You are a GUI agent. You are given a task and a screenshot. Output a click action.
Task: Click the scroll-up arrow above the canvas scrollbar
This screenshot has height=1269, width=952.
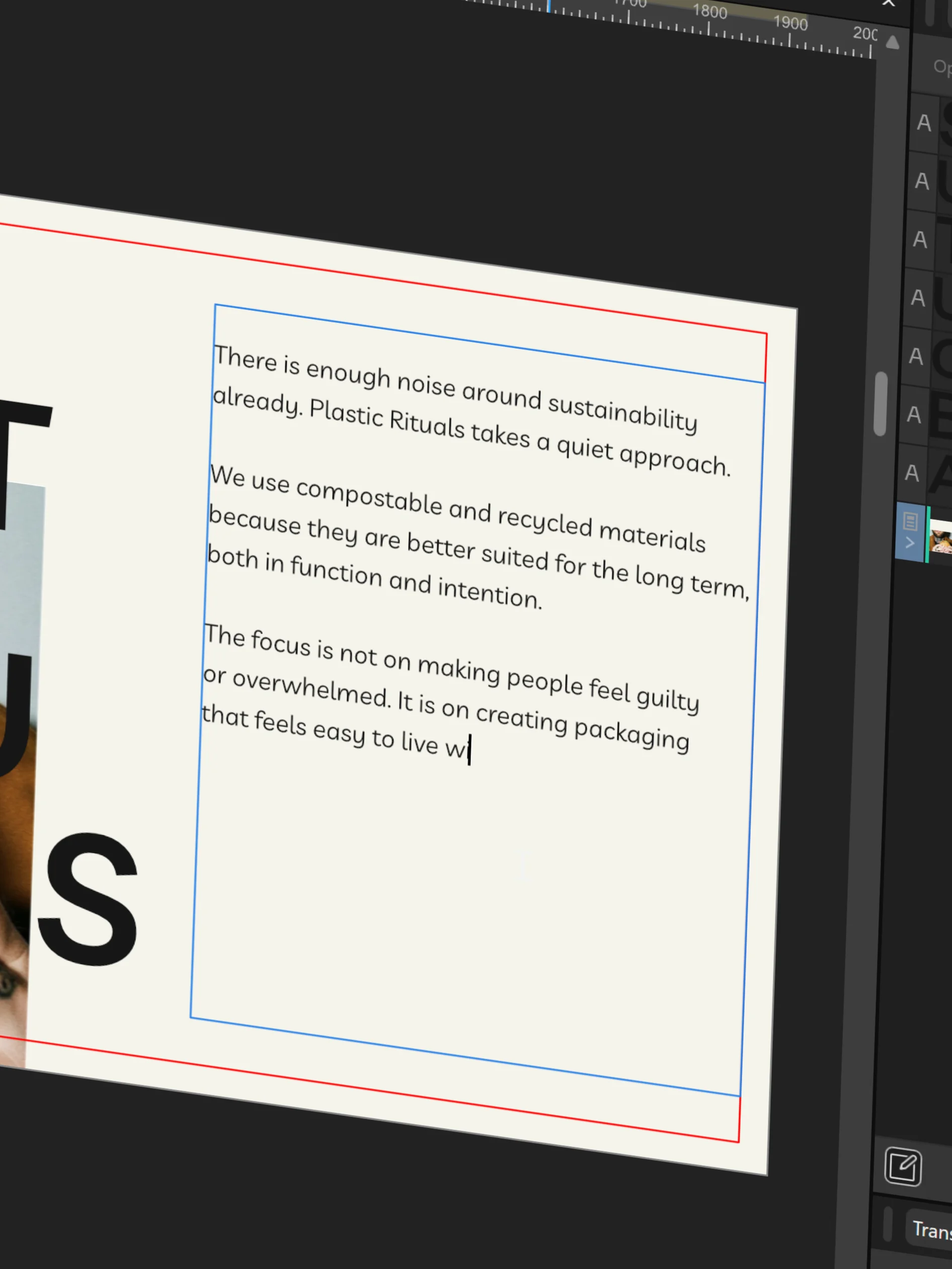tap(892, 43)
